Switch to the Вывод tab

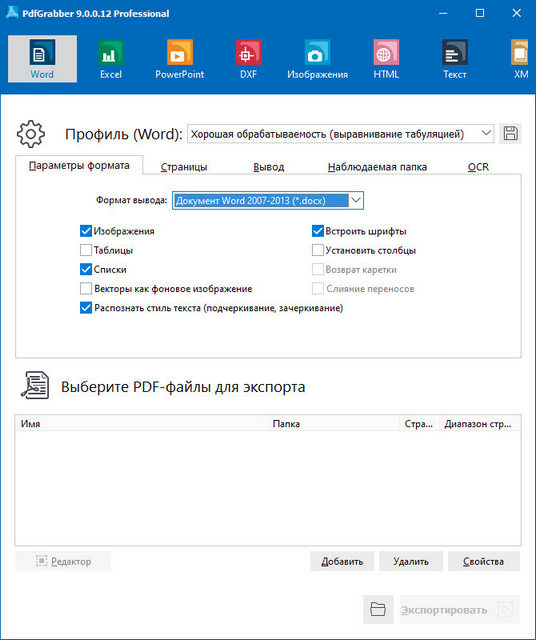pos(269,167)
